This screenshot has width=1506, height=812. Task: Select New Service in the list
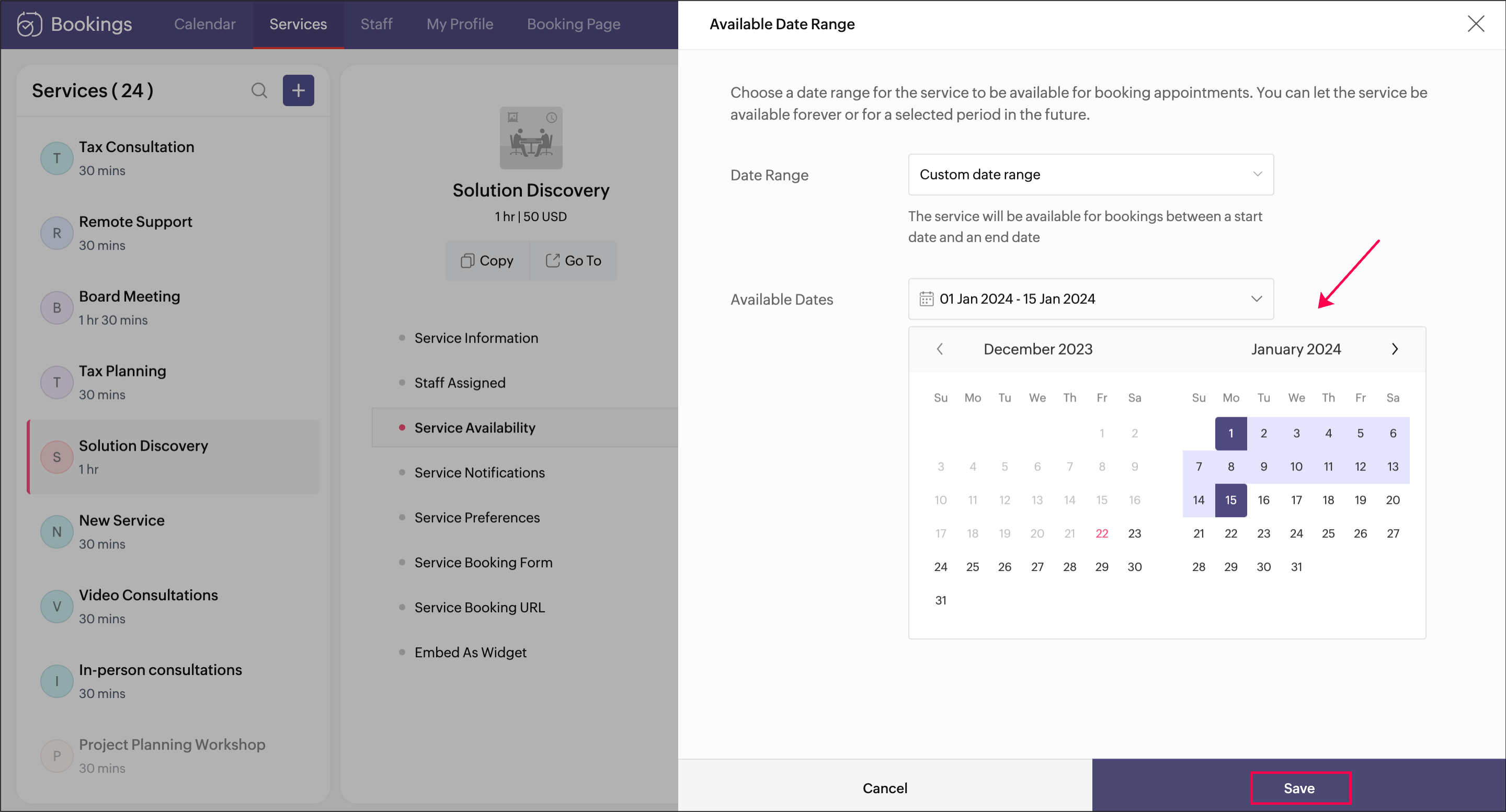point(174,532)
